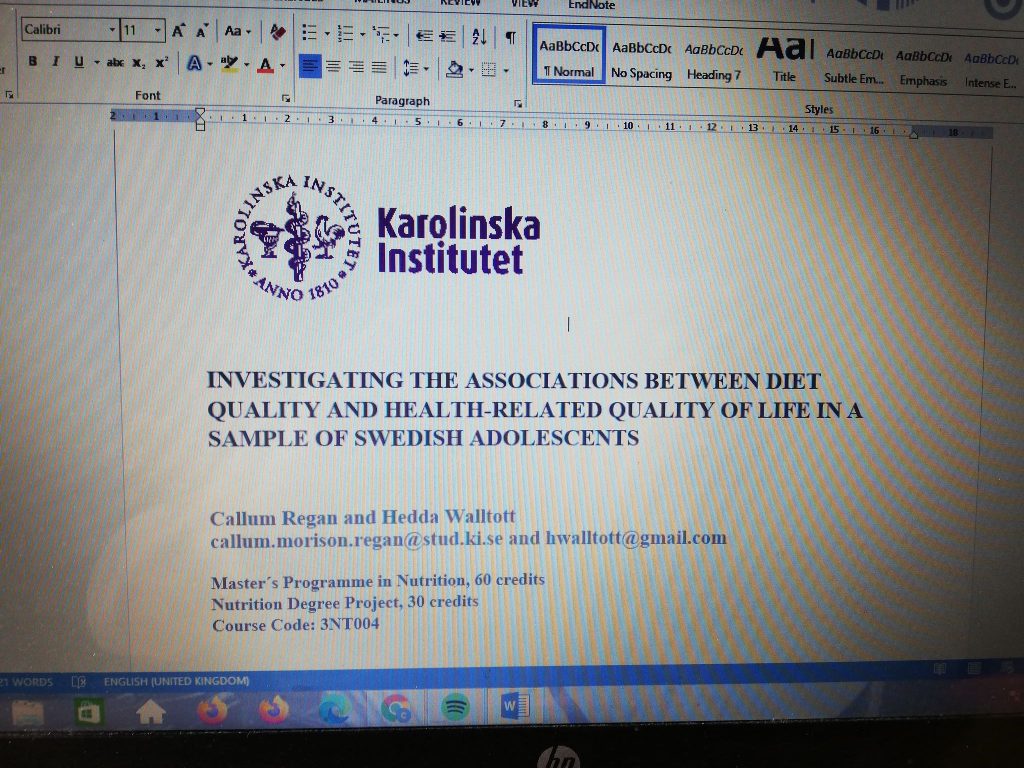
Task: Apply Emphasis style
Action: 923,68
